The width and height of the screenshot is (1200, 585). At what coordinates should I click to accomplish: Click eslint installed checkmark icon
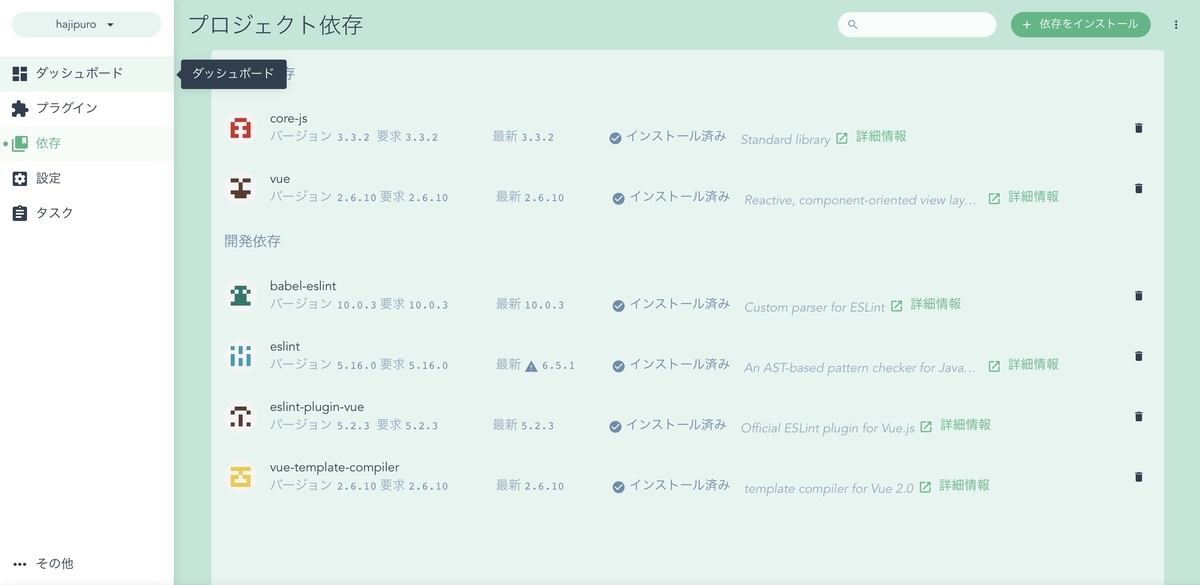coord(619,366)
